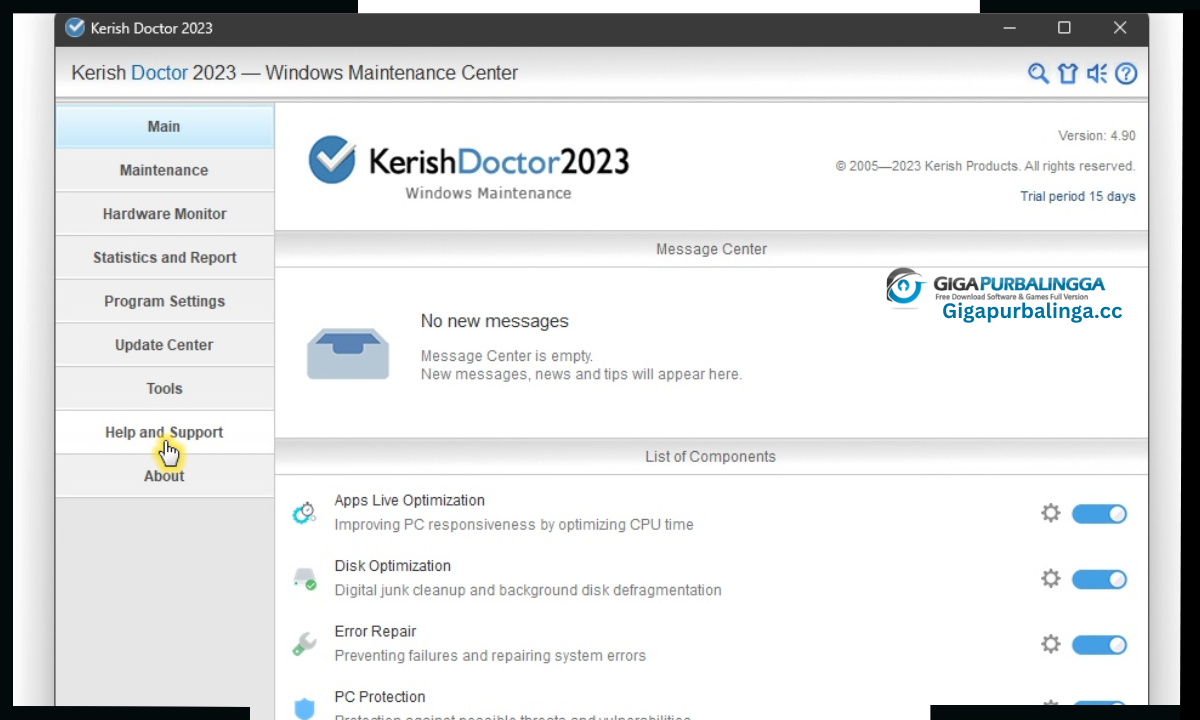Toggle Apps Live Optimization switch
The height and width of the screenshot is (720, 1200).
1100,514
